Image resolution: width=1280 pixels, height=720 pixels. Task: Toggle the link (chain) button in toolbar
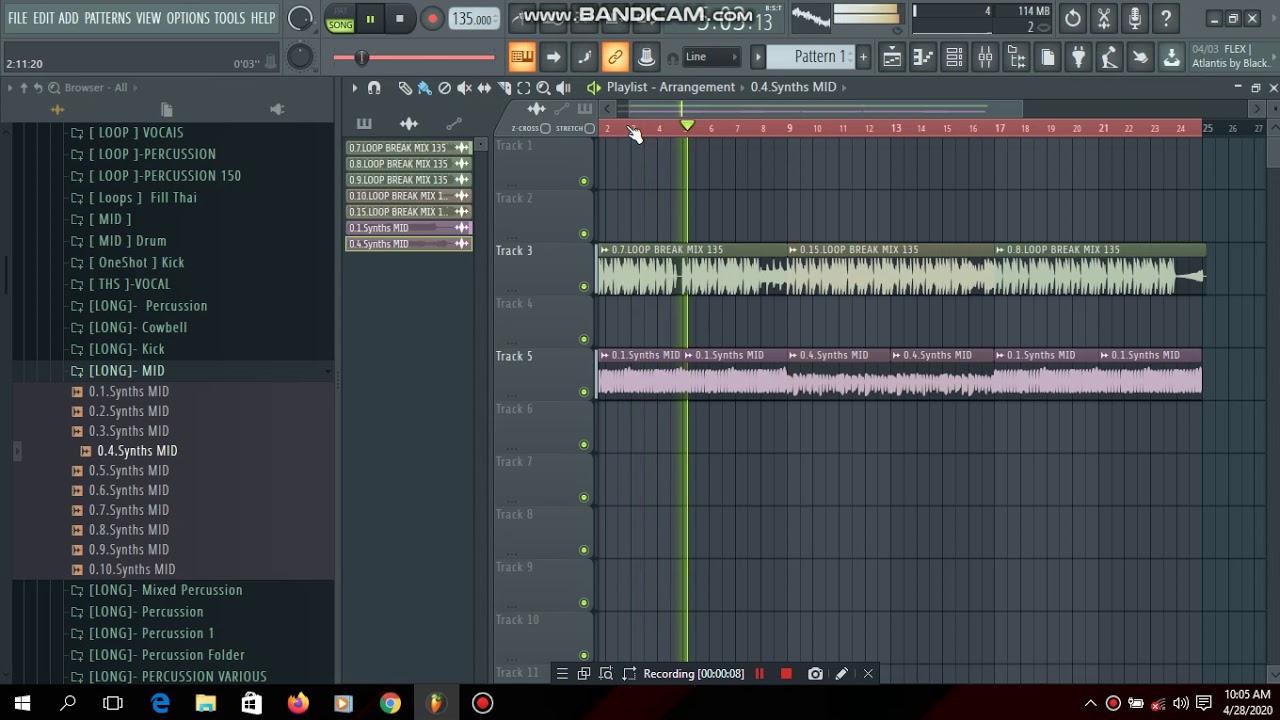(615, 57)
